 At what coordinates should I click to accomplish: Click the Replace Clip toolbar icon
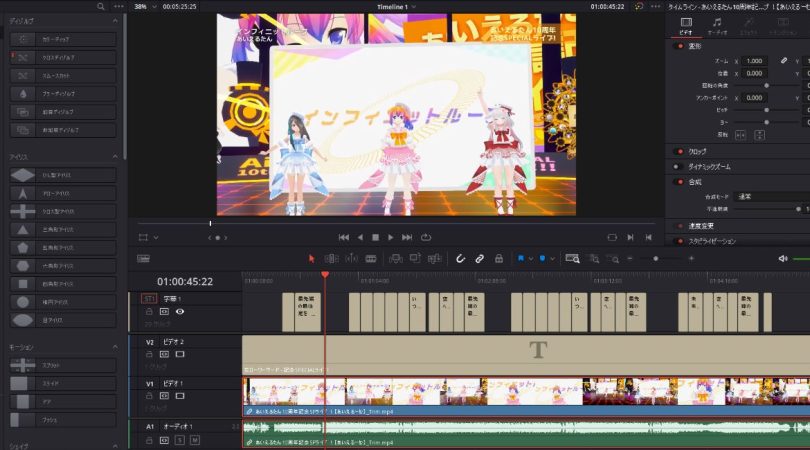point(434,259)
